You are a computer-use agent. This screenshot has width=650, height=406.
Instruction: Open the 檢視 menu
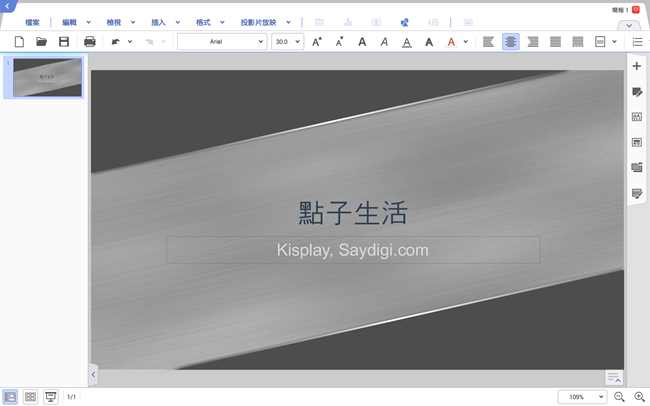tap(114, 22)
